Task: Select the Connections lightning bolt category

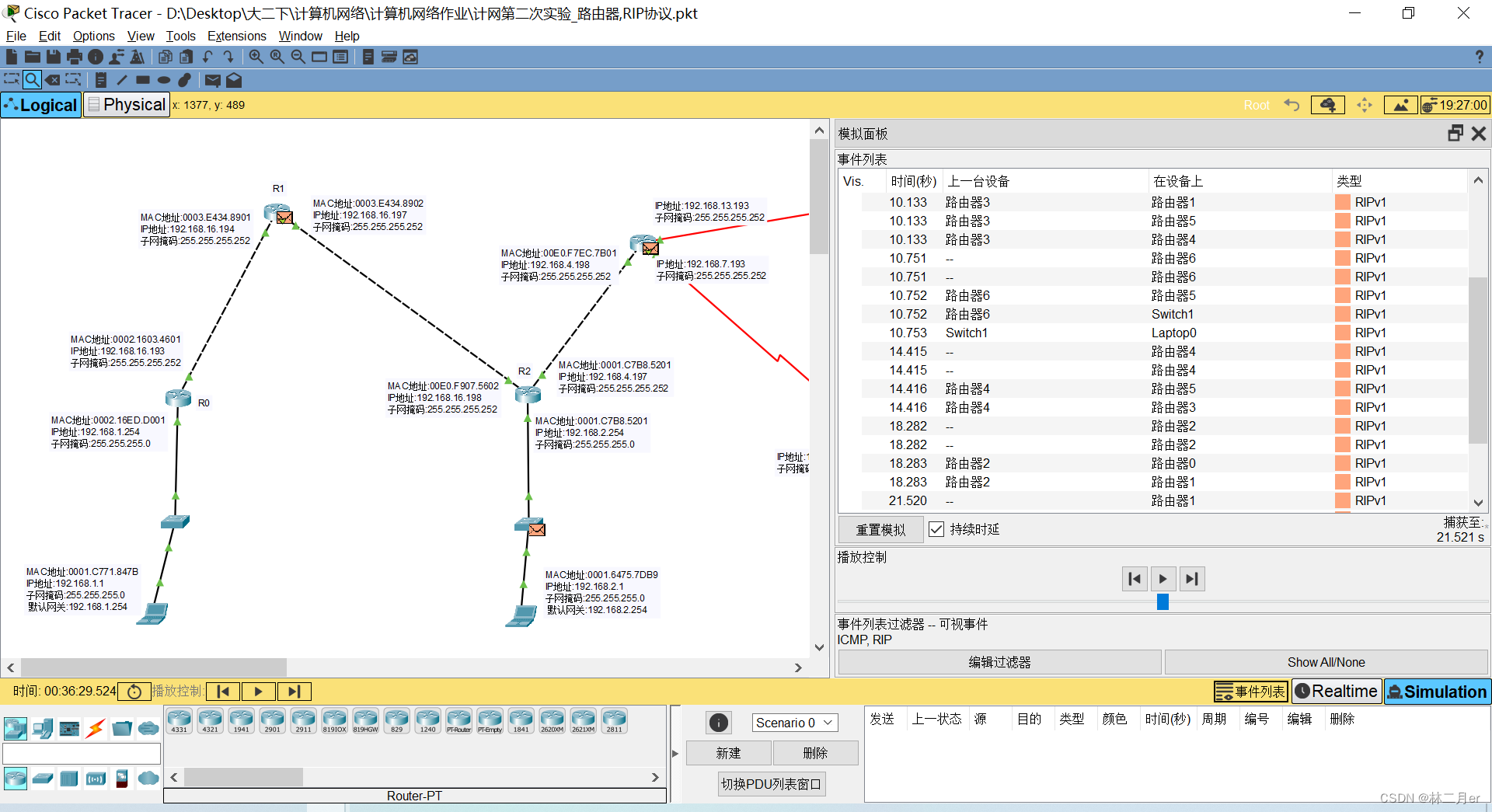Action: pyautogui.click(x=96, y=728)
